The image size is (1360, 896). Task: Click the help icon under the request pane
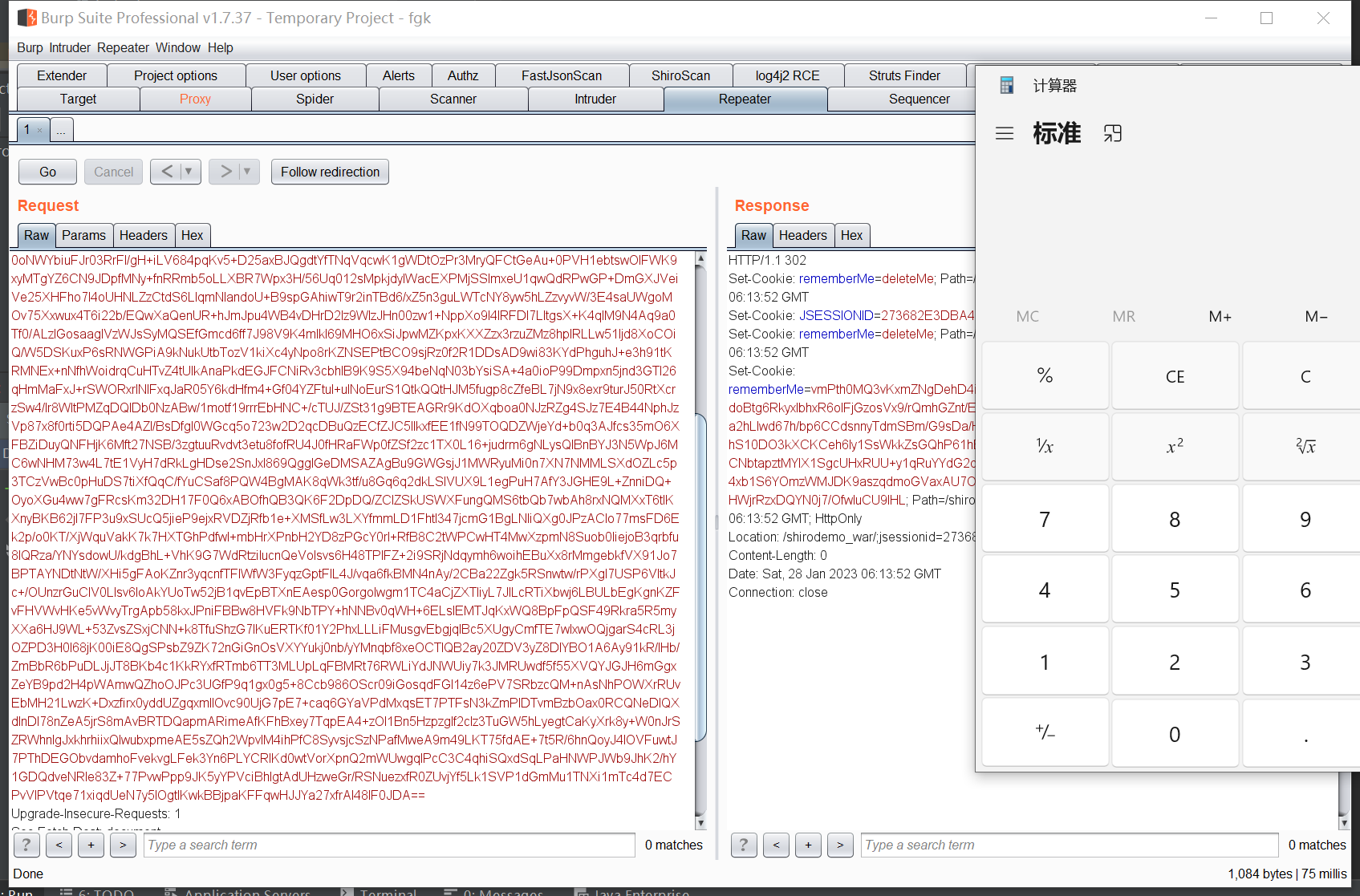[26, 845]
